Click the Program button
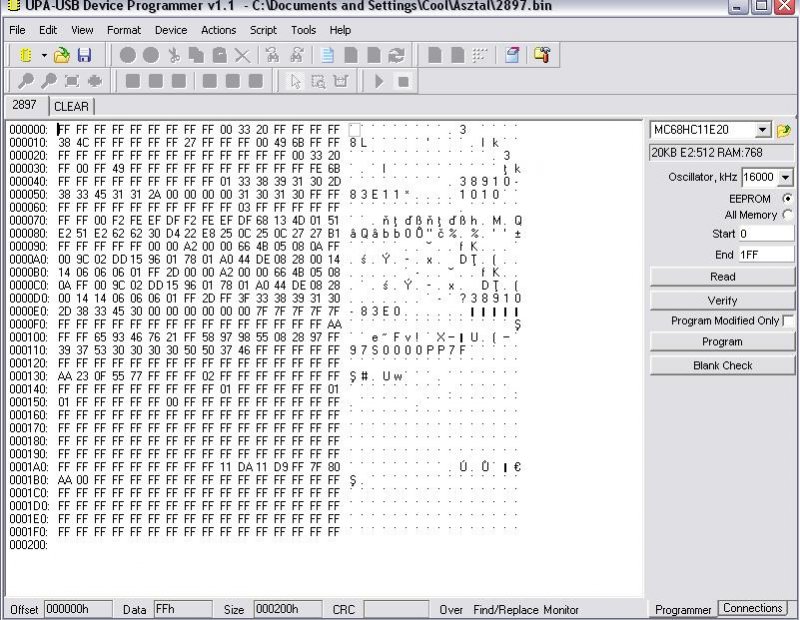This screenshot has width=800, height=620. pos(722,341)
